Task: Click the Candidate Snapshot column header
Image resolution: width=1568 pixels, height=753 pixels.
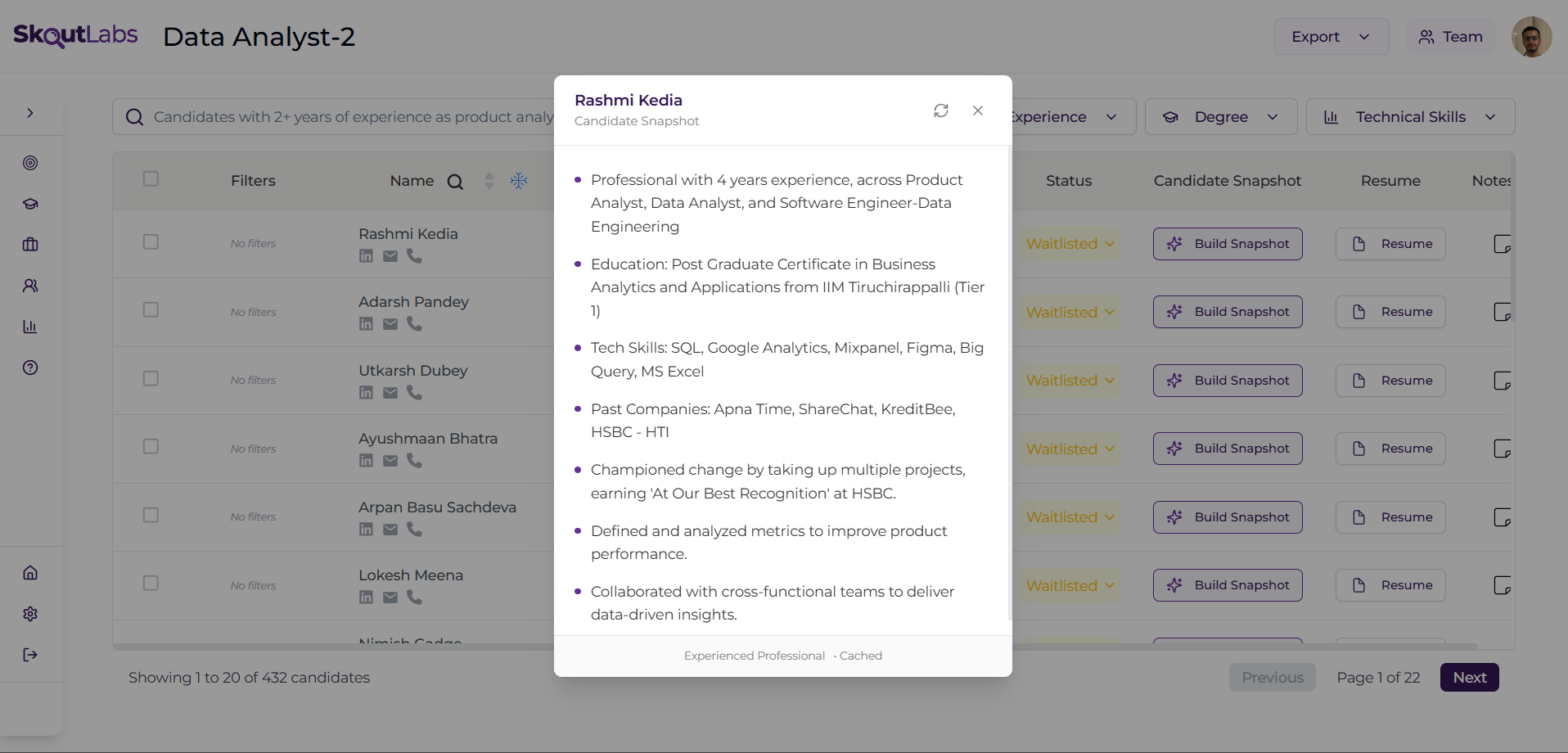Action: coord(1228,181)
